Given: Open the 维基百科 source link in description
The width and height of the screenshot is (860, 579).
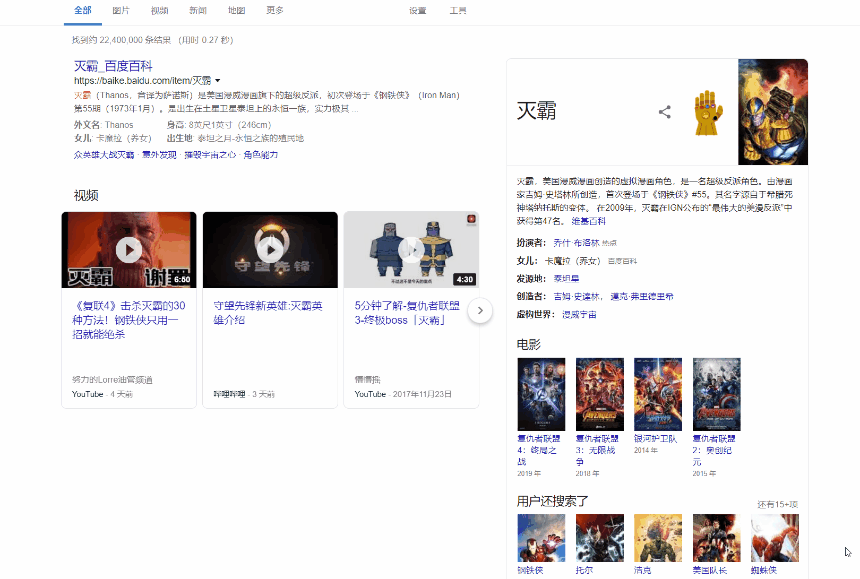Looking at the screenshot, I should pyautogui.click(x=589, y=221).
